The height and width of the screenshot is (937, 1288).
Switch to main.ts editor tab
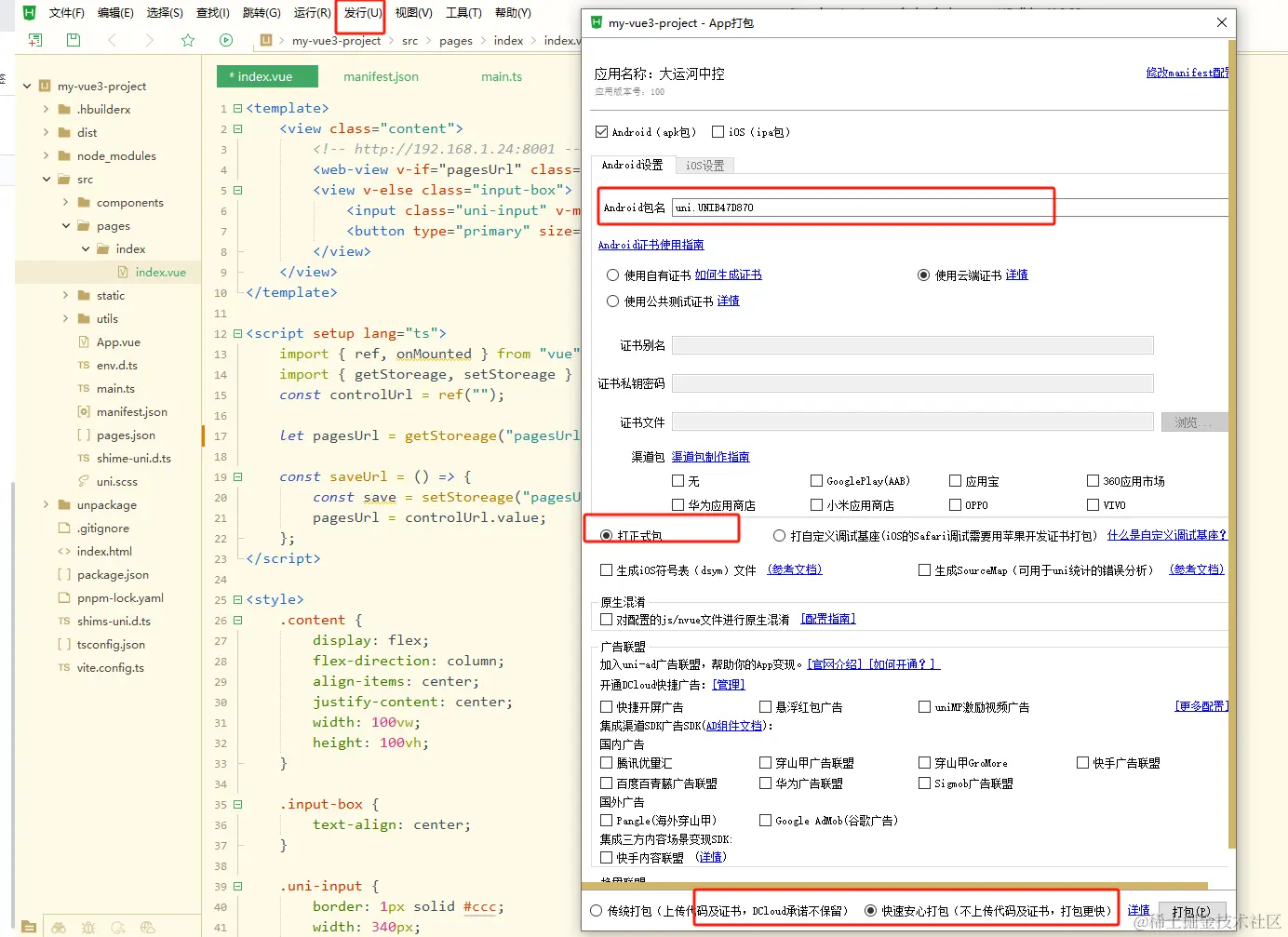click(x=502, y=76)
